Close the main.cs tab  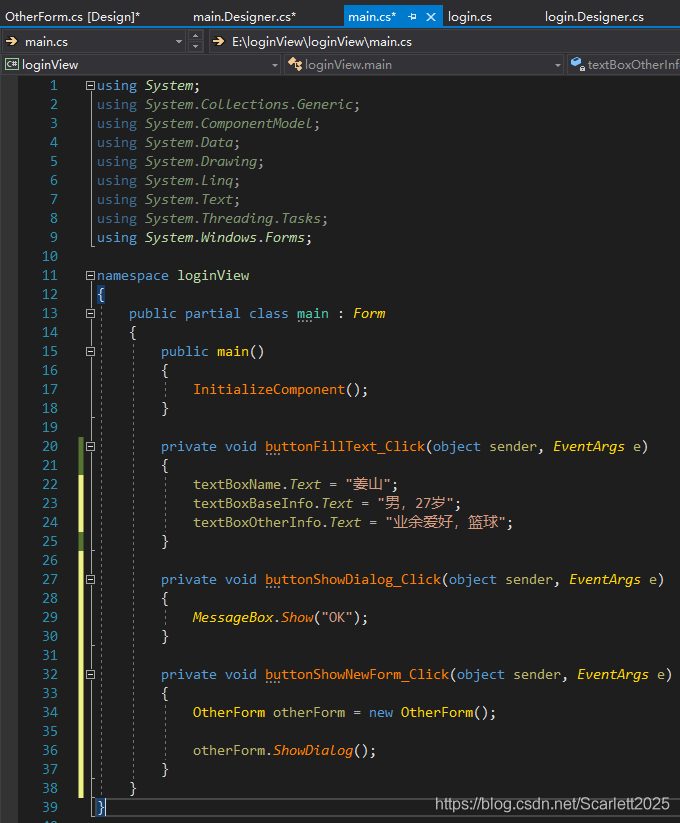click(x=431, y=17)
